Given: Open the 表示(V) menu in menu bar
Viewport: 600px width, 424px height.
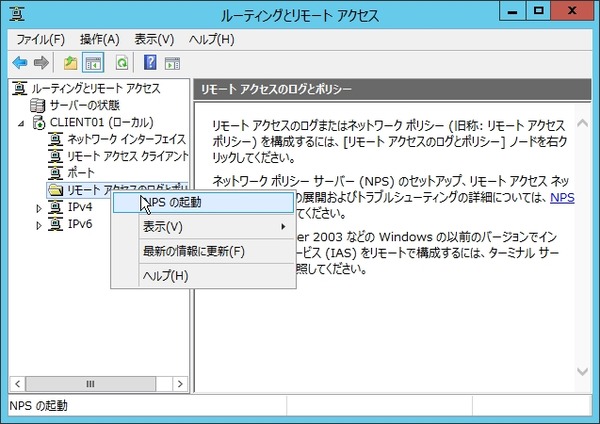Looking at the screenshot, I should click(154, 39).
